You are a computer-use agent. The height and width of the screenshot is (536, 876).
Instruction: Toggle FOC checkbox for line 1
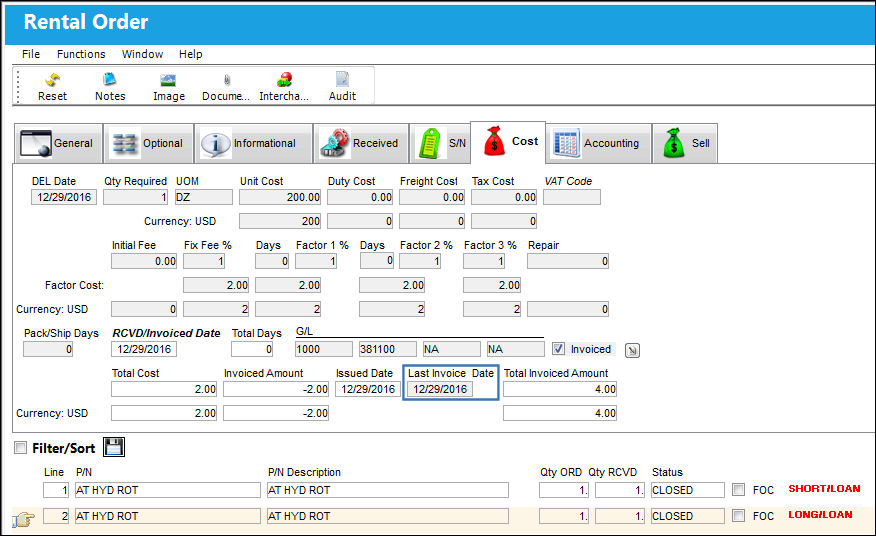coord(738,490)
